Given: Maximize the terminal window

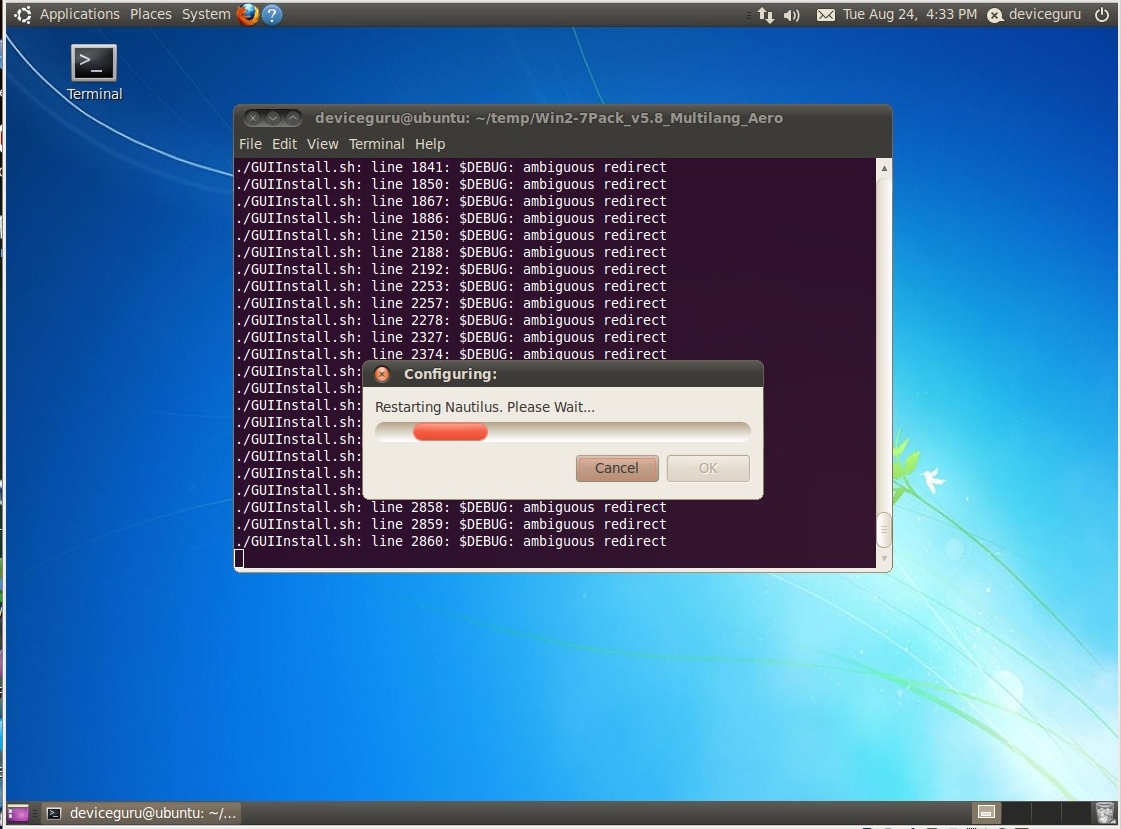Looking at the screenshot, I should pos(292,118).
